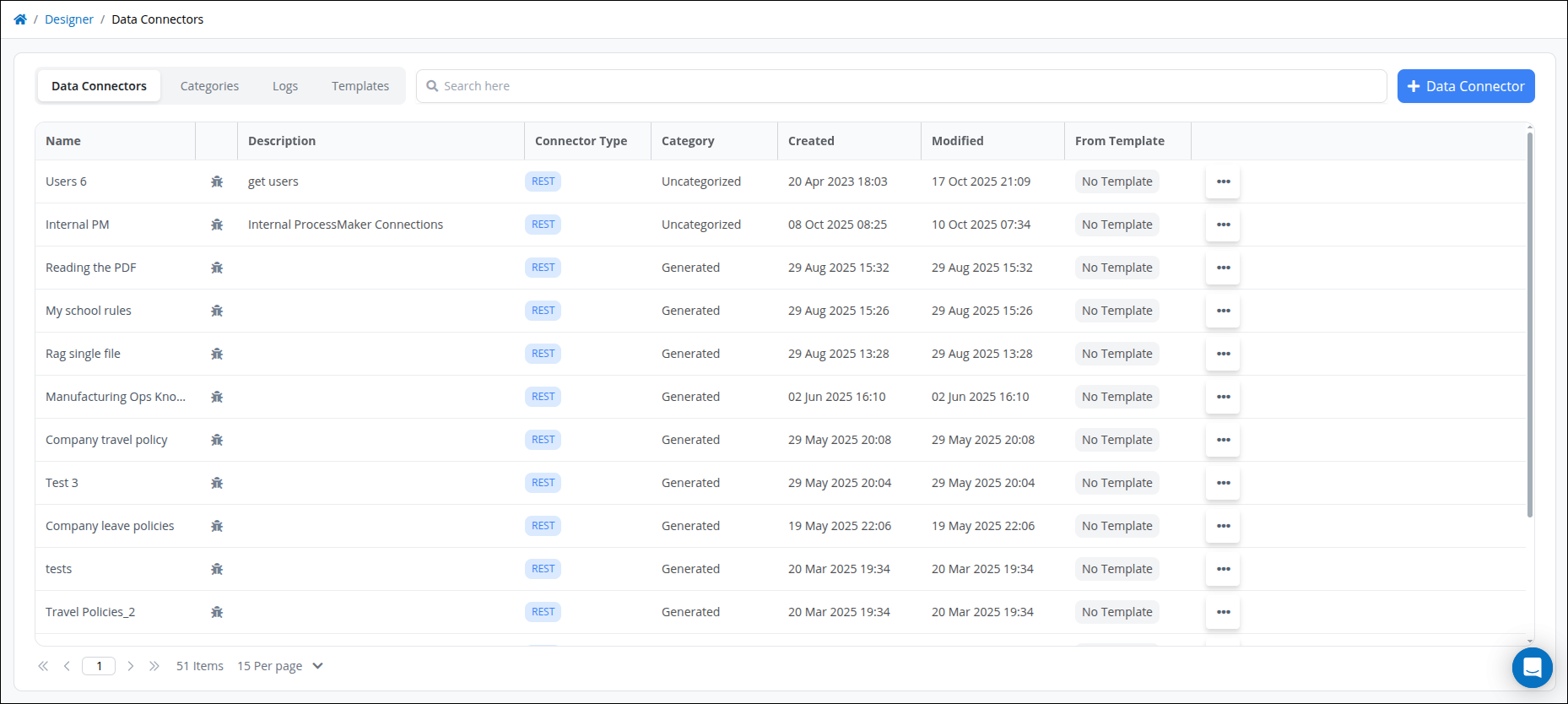Open ellipsis menu for tests row
Image resolution: width=1568 pixels, height=704 pixels.
click(x=1223, y=569)
